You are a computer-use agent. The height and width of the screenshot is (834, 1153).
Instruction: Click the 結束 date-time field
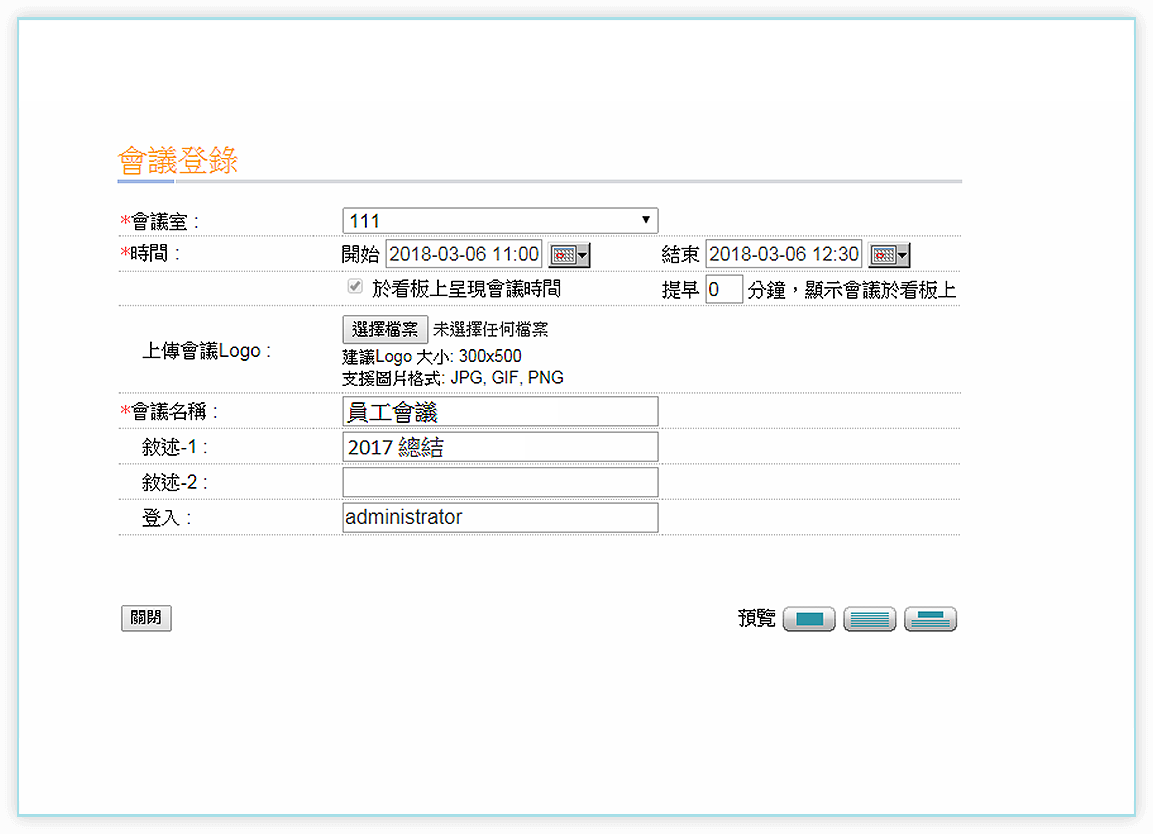tap(783, 254)
